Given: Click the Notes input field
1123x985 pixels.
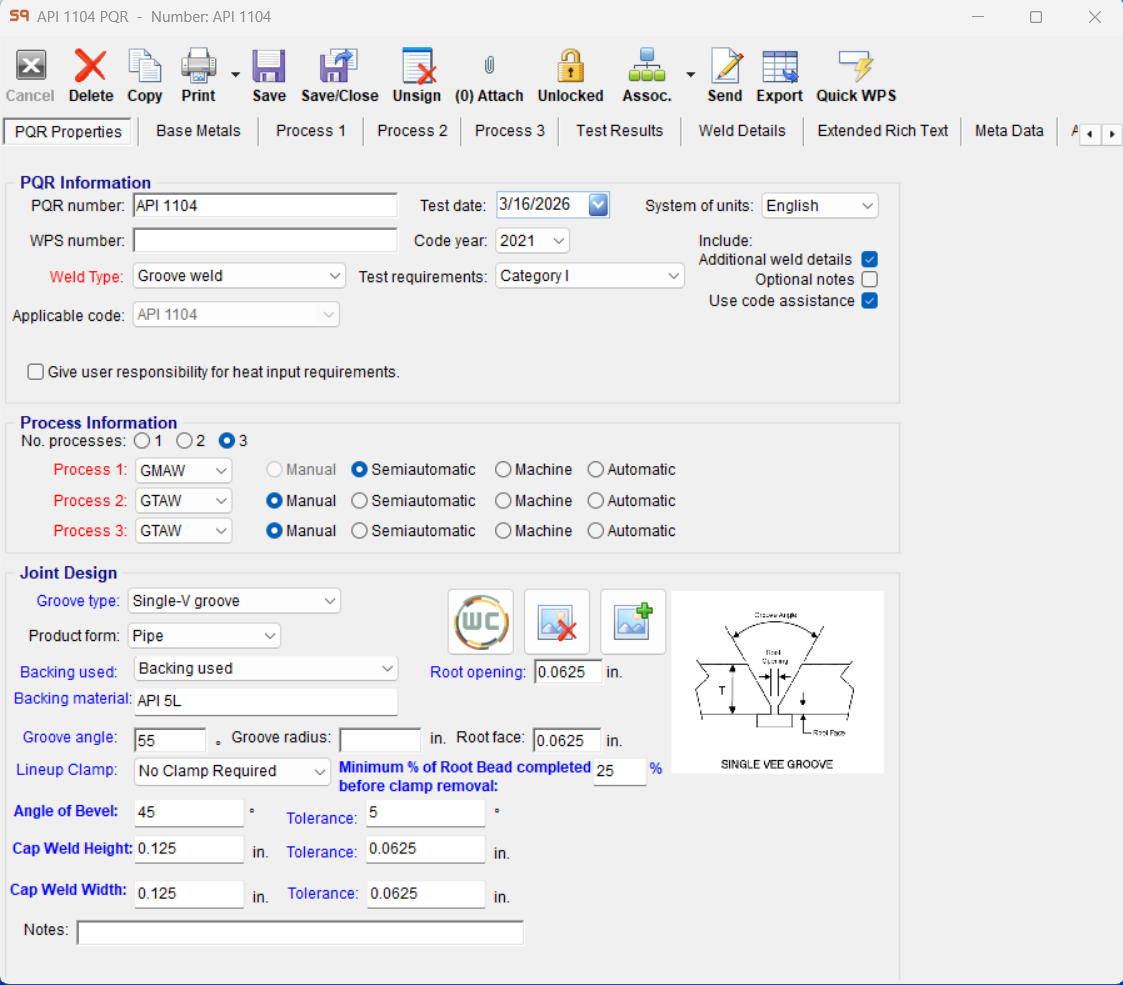Looking at the screenshot, I should pyautogui.click(x=300, y=932).
